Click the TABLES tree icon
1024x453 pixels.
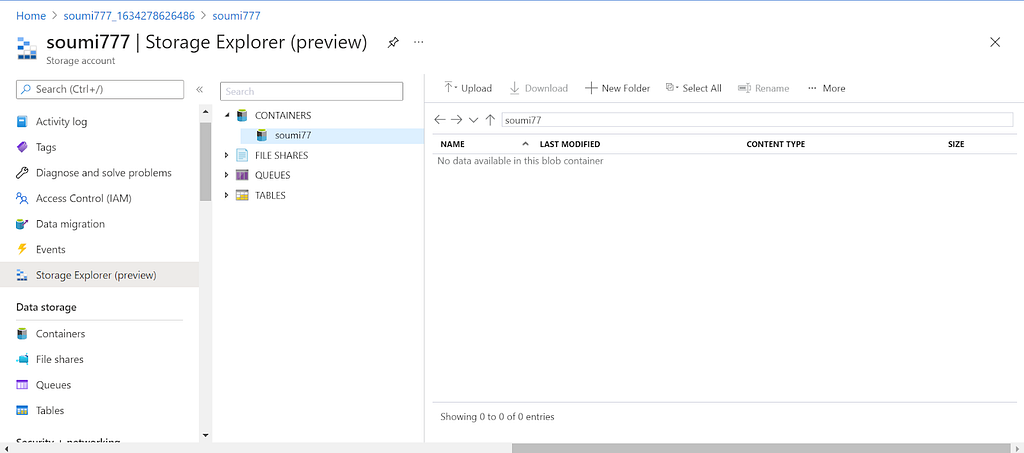pos(242,195)
